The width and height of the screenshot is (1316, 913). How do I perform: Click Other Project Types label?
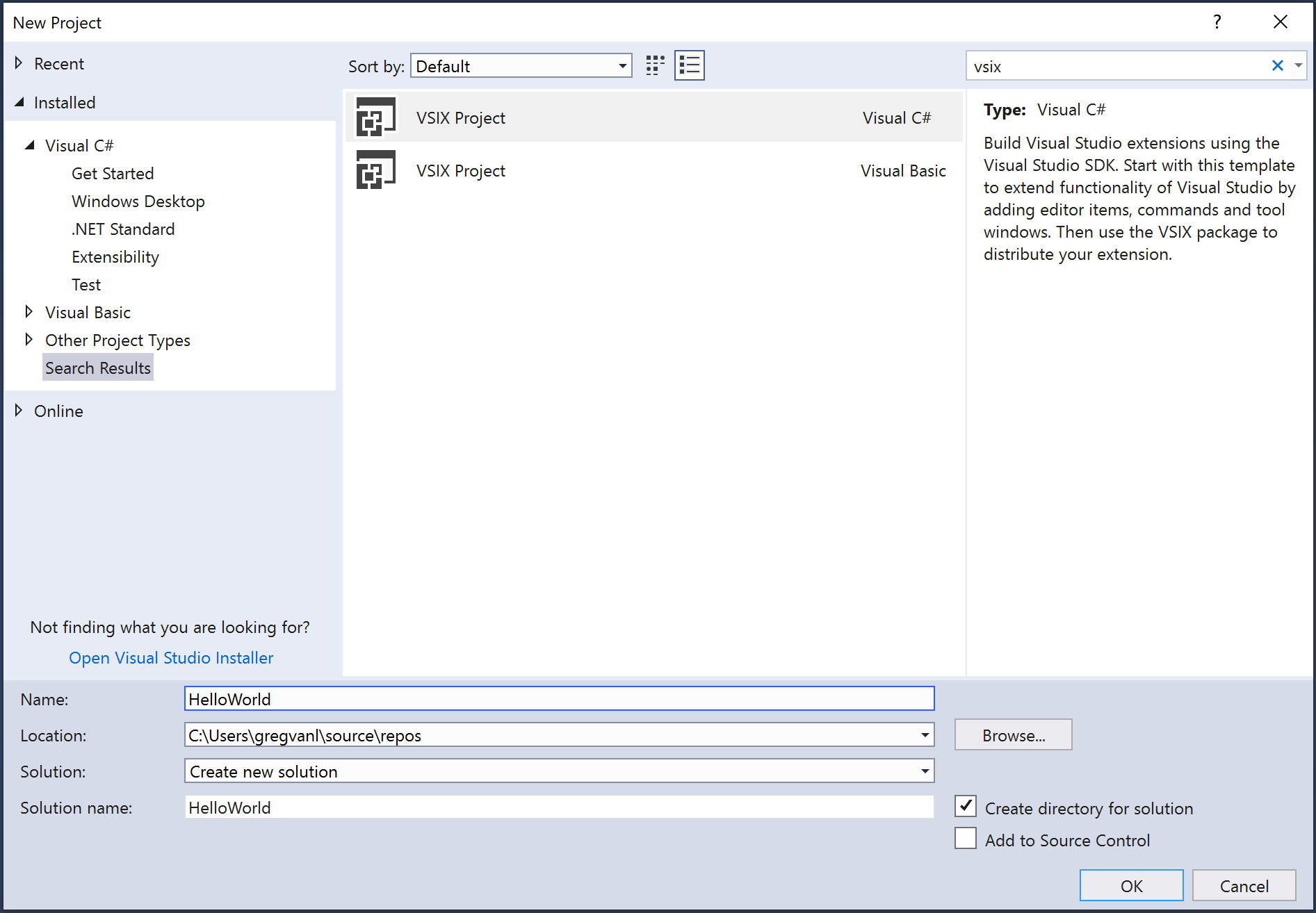117,340
